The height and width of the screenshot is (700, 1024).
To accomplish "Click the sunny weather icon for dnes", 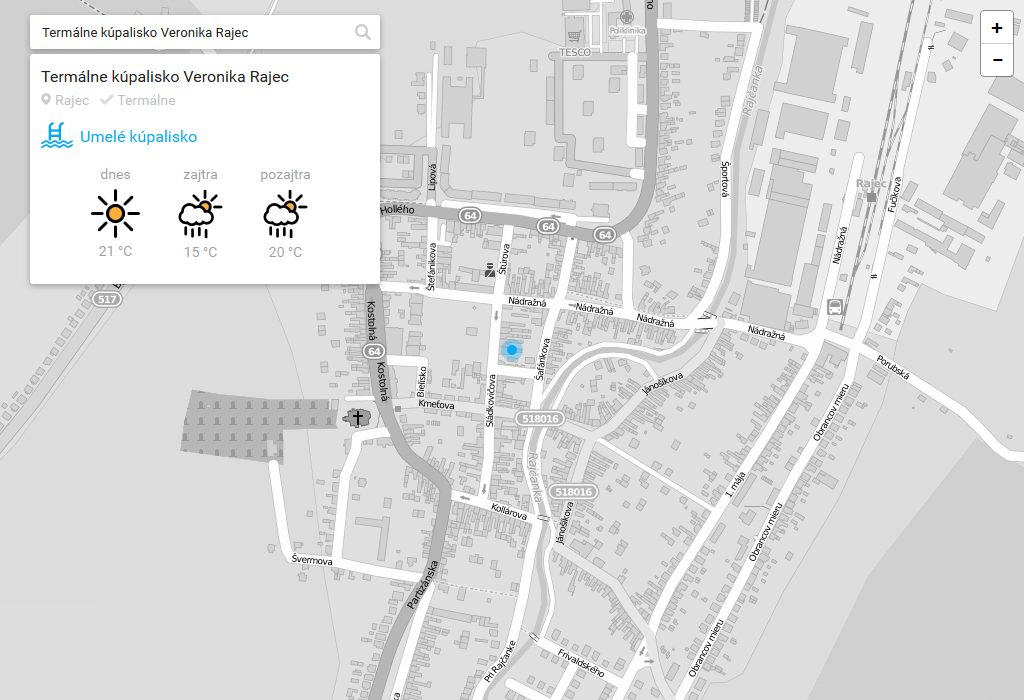I will [x=116, y=213].
